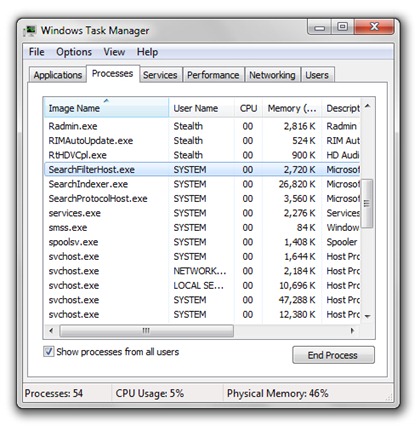Viewport: 420px width, 431px height.
Task: Select the services.exe process
Action: (202, 213)
